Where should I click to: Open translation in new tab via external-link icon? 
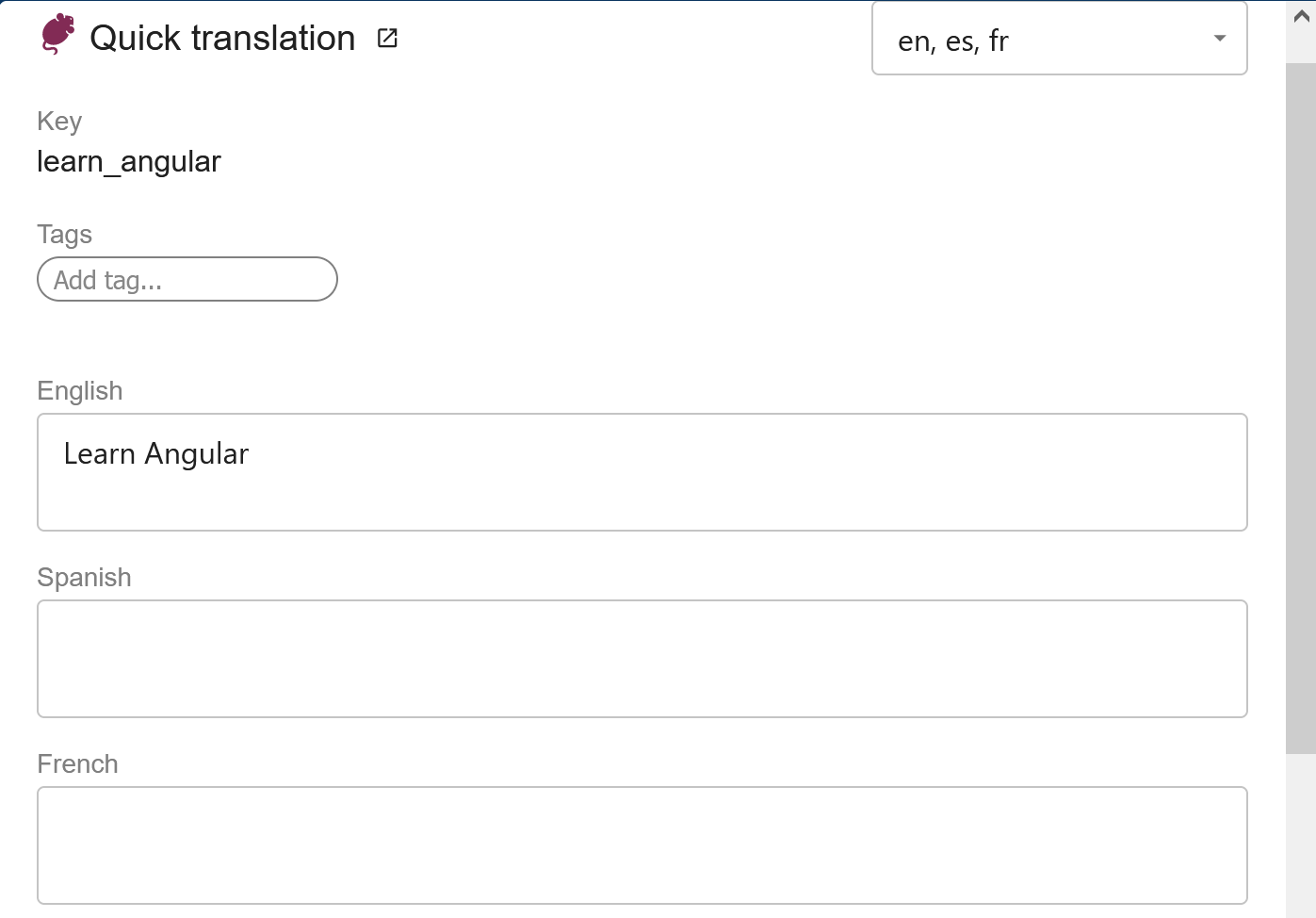(386, 38)
